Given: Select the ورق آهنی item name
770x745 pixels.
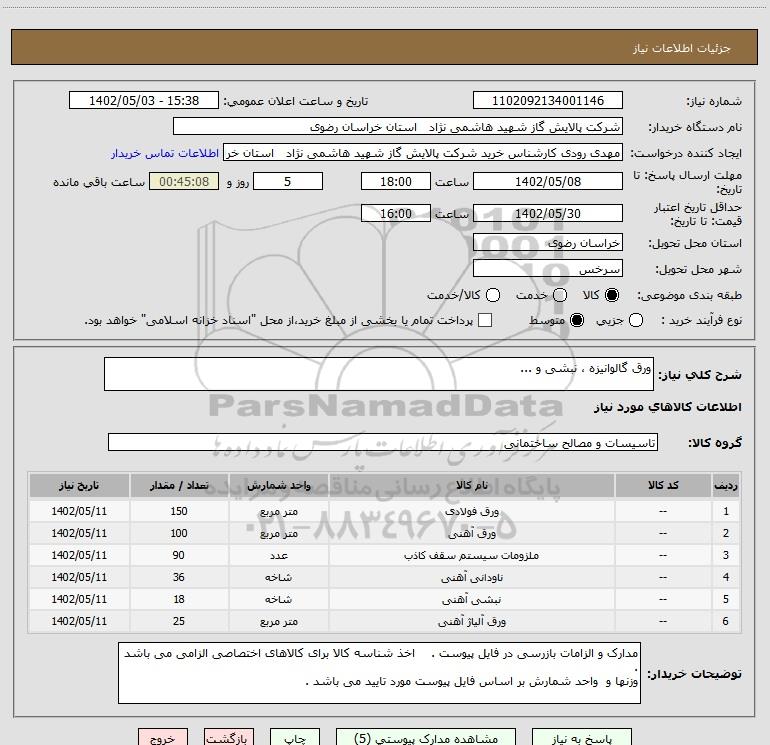Looking at the screenshot, I should [472, 533].
